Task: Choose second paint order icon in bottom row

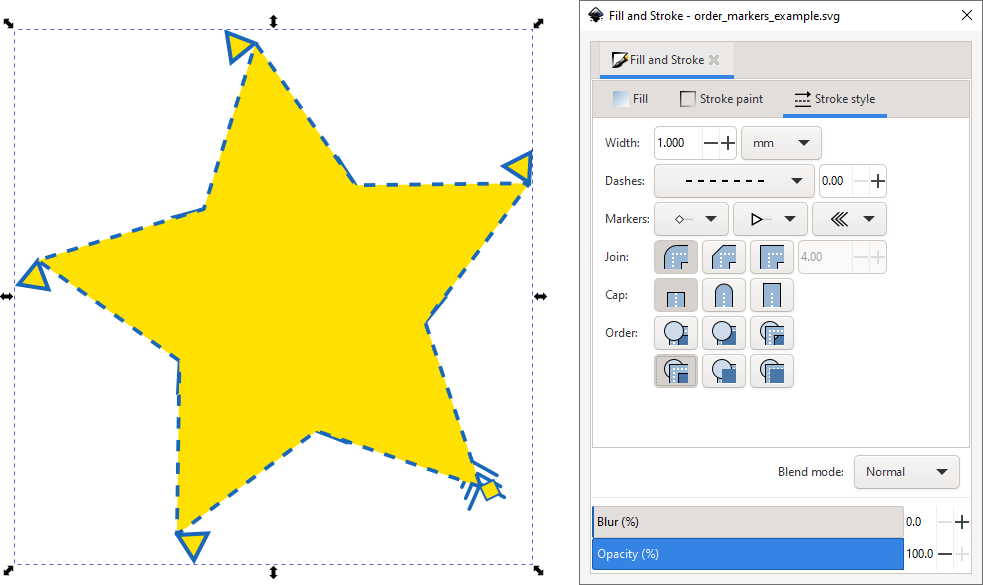Action: click(724, 371)
